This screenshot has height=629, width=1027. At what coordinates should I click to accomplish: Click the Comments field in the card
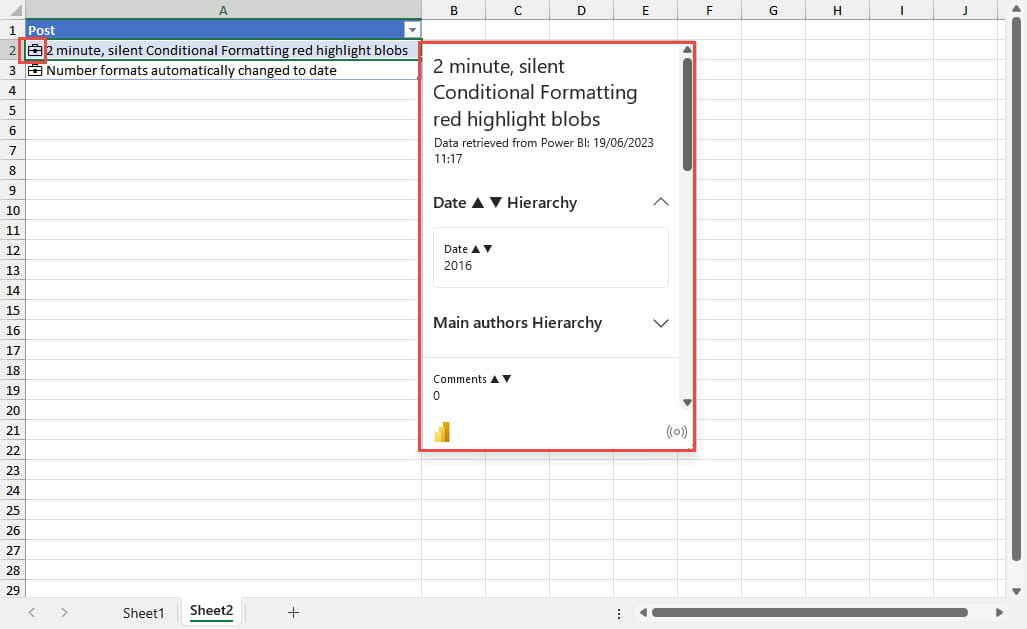(x=472, y=387)
